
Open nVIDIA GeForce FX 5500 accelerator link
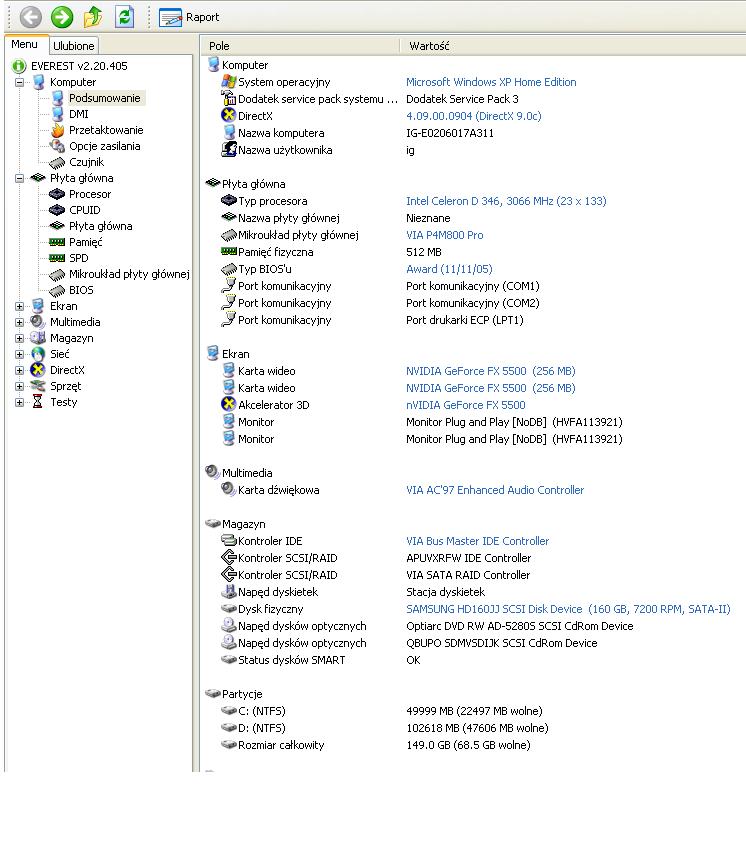coord(466,405)
